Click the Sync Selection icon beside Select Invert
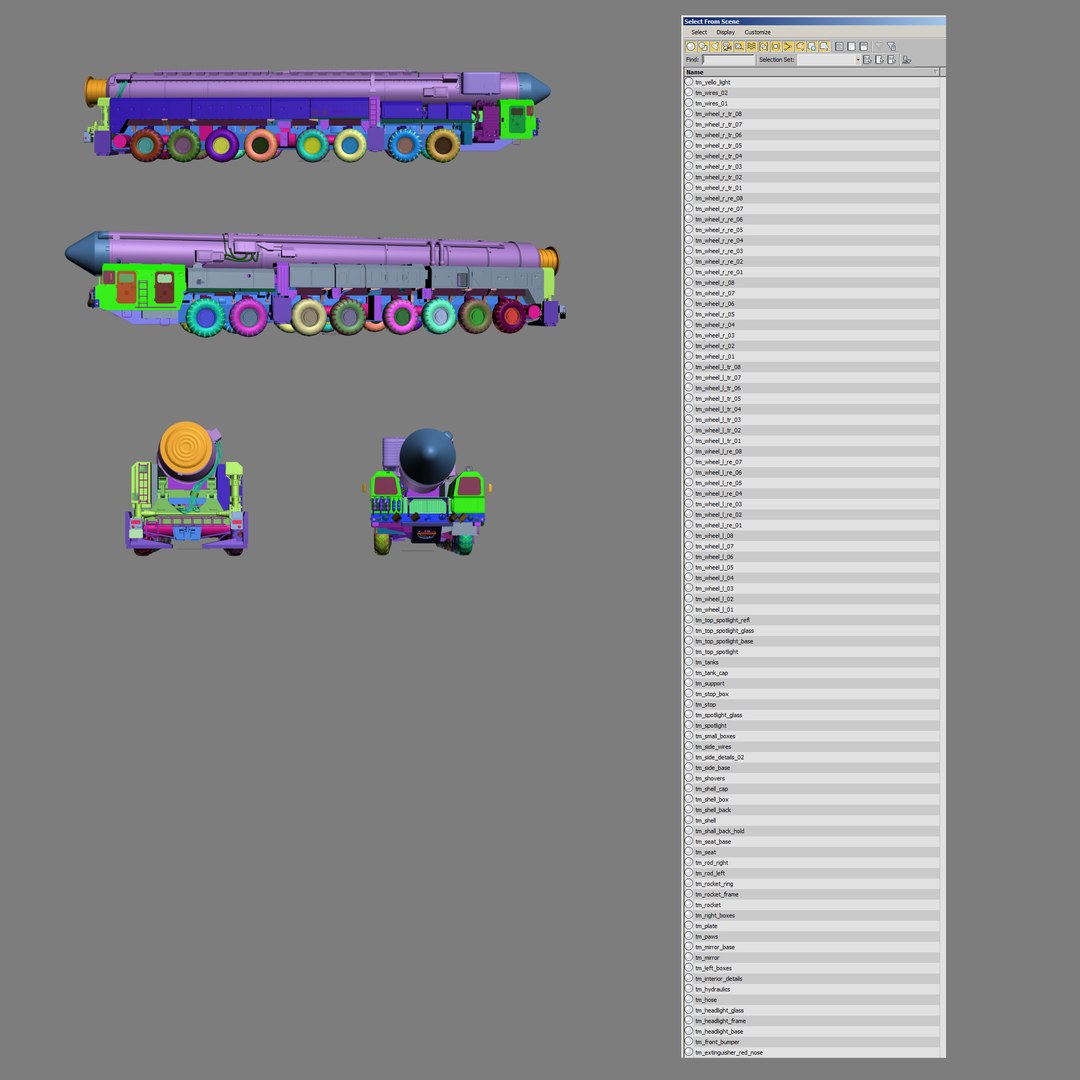1080x1080 pixels. pyautogui.click(x=906, y=60)
